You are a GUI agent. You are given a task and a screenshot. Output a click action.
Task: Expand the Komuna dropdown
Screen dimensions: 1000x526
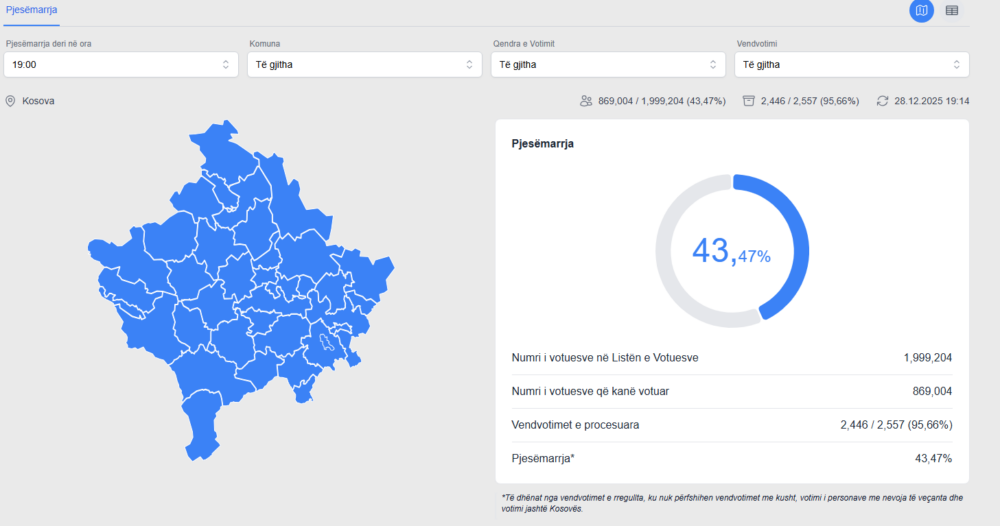[x=364, y=65]
